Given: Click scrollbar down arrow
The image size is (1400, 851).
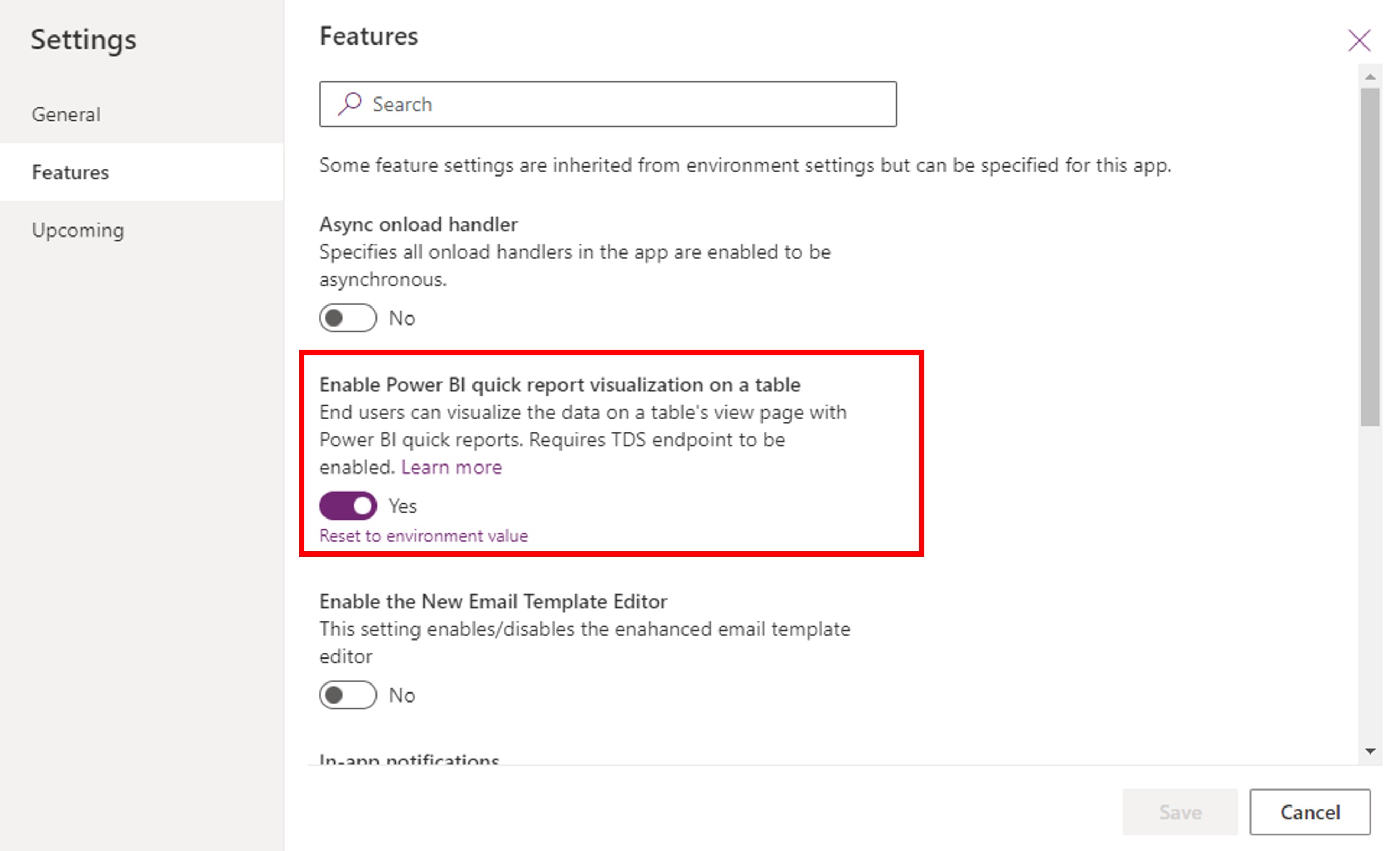Looking at the screenshot, I should 1370,751.
